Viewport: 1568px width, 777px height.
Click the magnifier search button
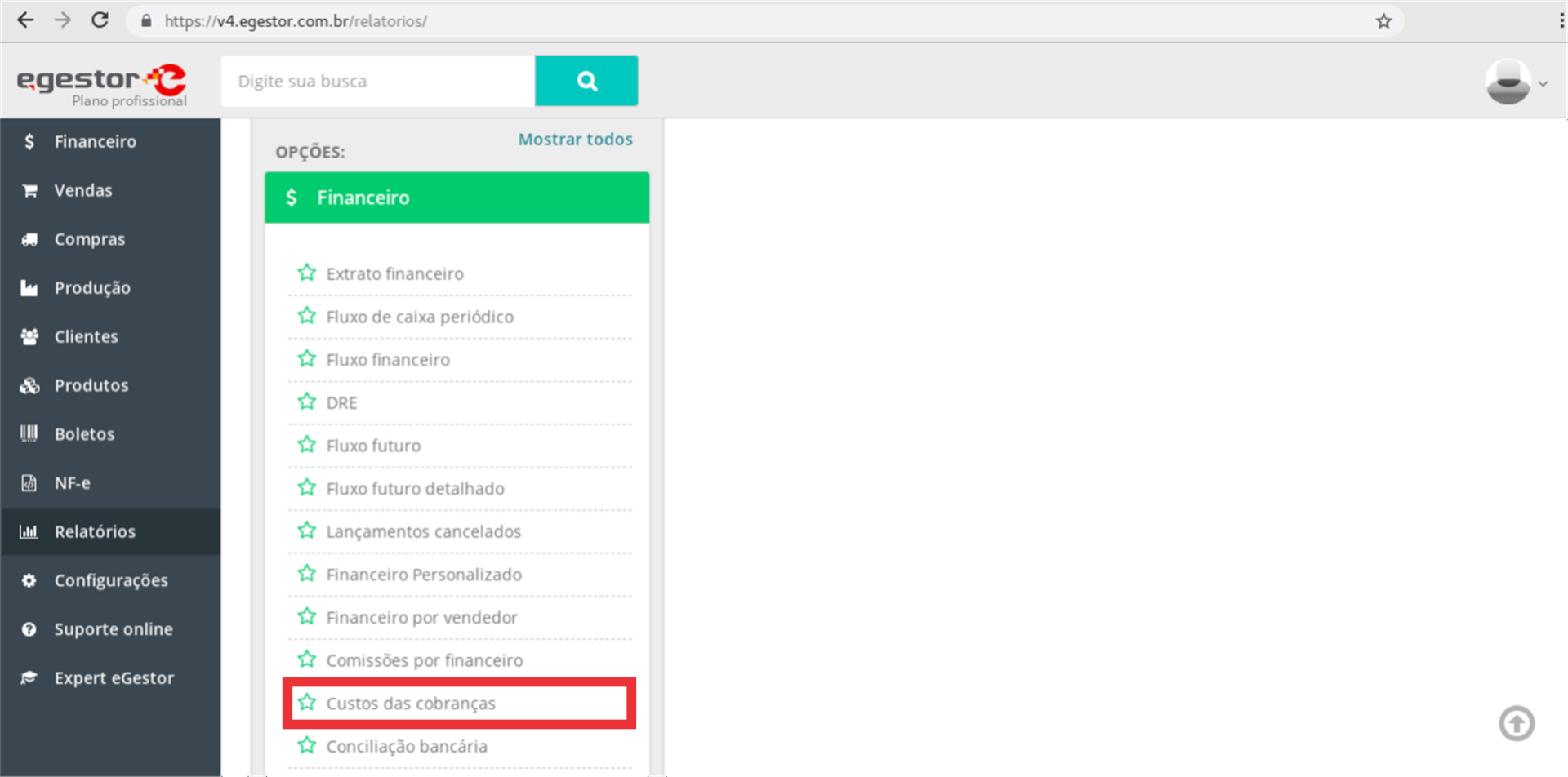(x=586, y=81)
